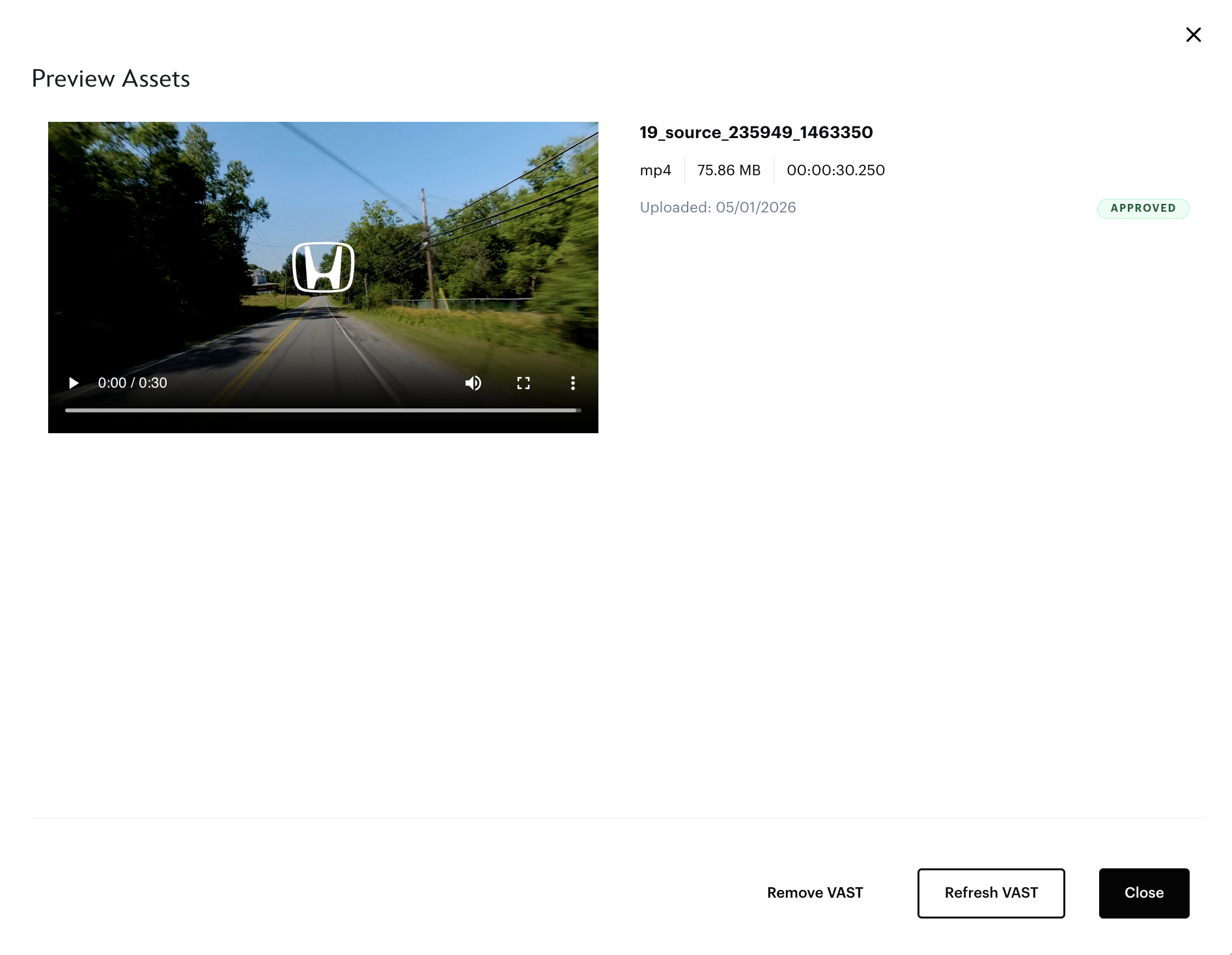
Task: Click the Uploaded: 05/01/2026 date
Action: (718, 208)
